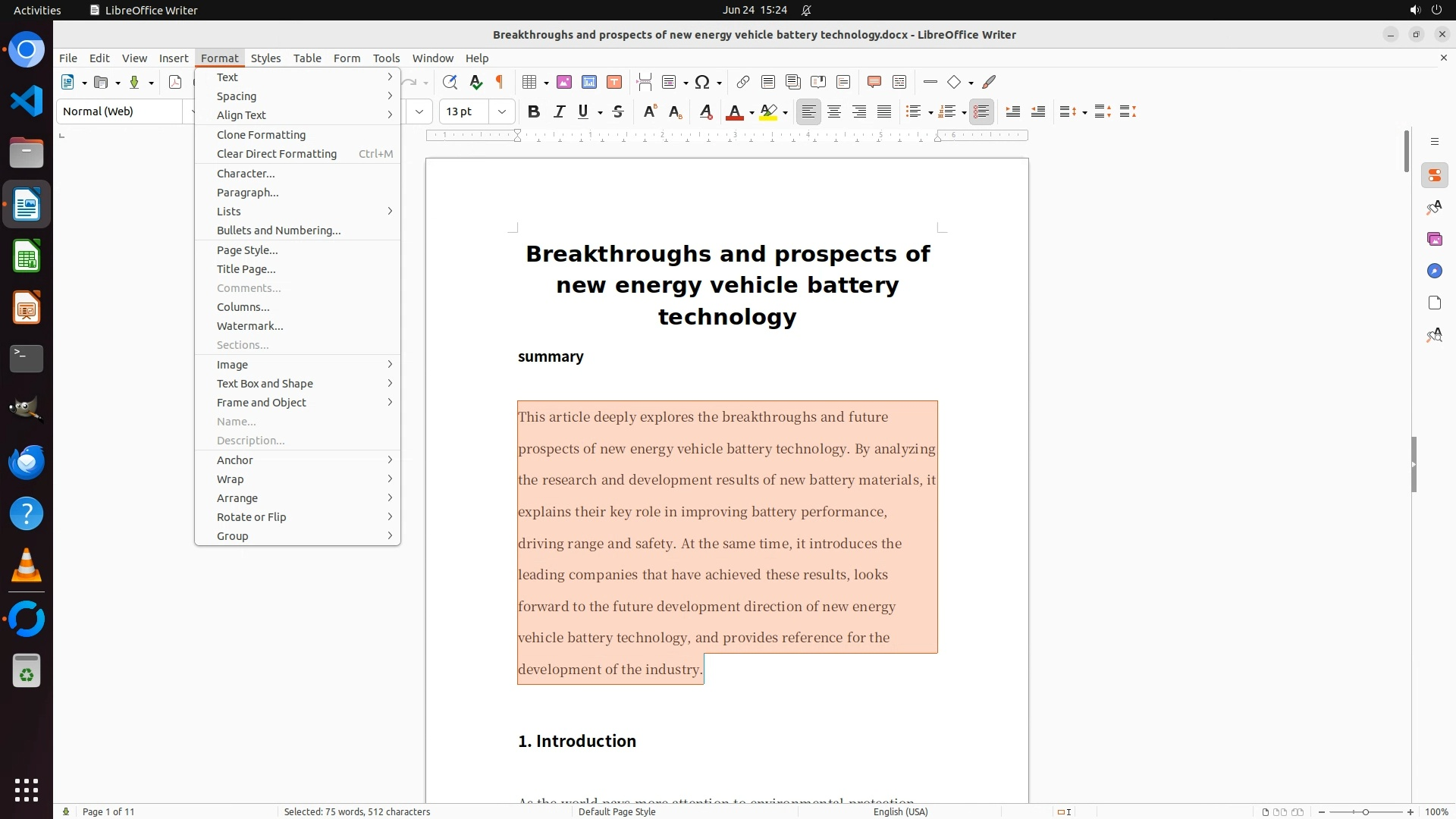This screenshot has height=819, width=1456.
Task: Click the Insert Page Break icon
Action: click(645, 82)
